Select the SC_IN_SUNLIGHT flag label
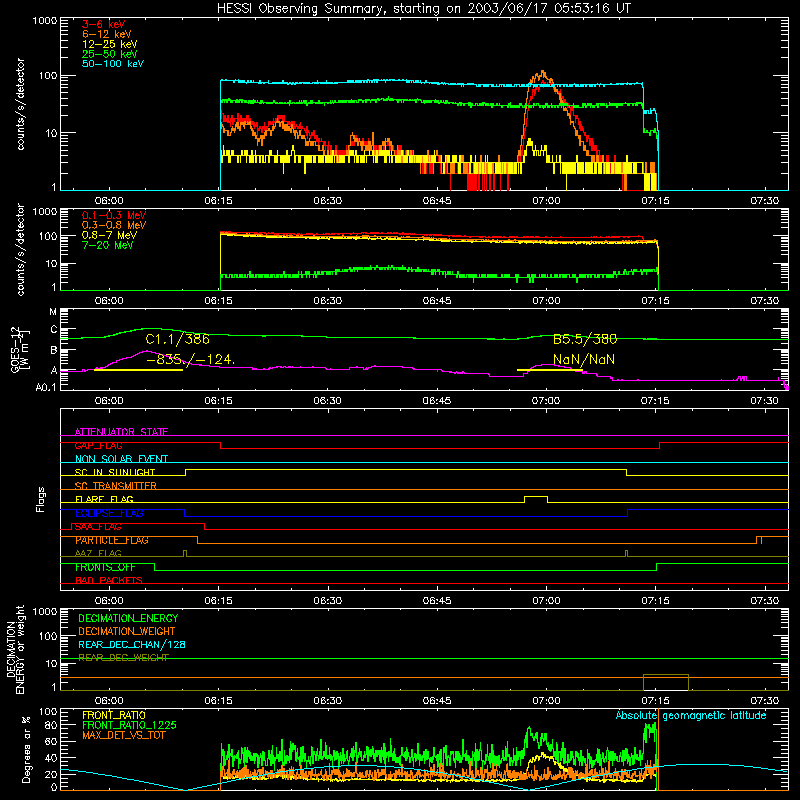This screenshot has width=800, height=800. click(x=115, y=472)
